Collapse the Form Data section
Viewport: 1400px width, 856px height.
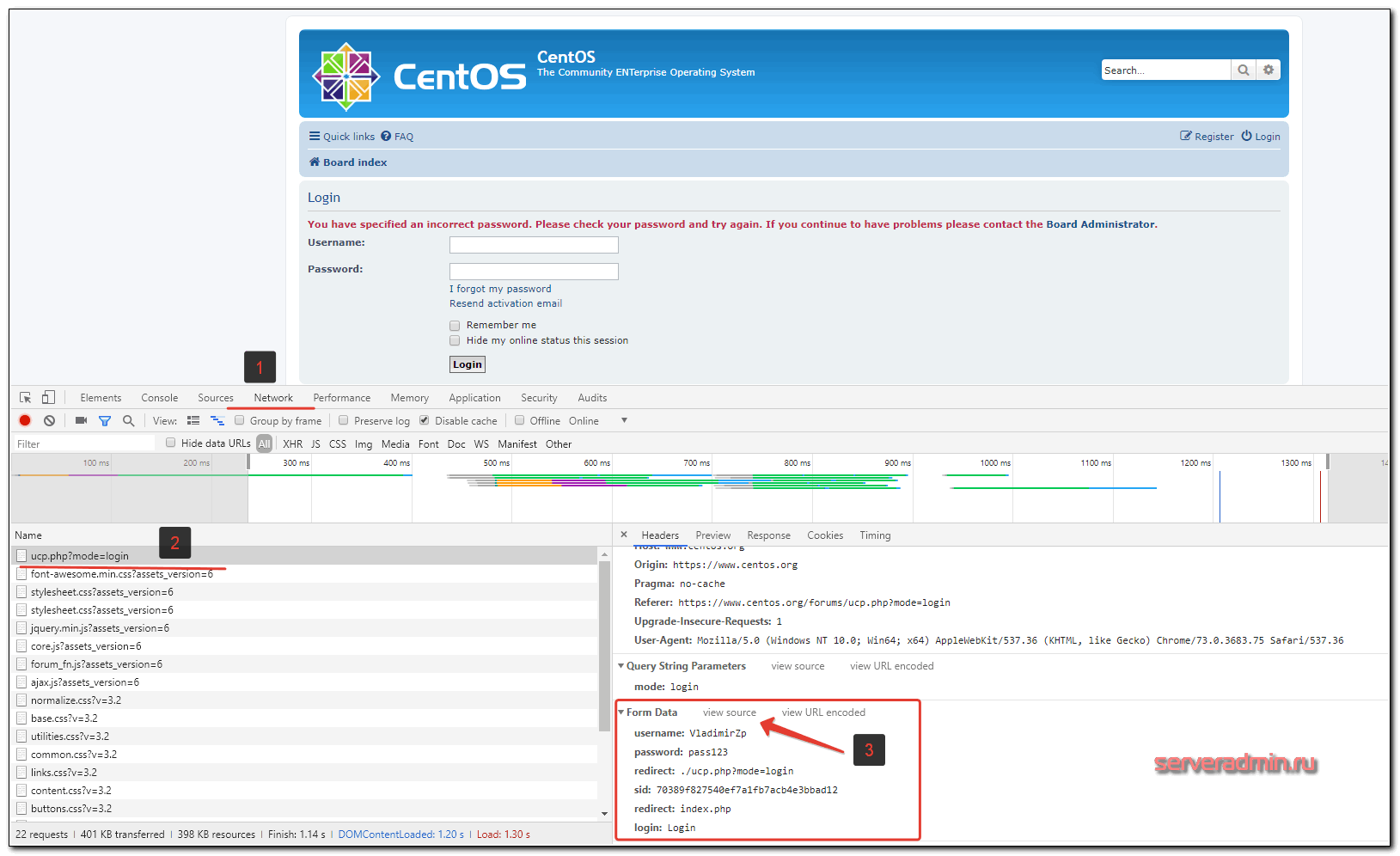click(x=621, y=712)
